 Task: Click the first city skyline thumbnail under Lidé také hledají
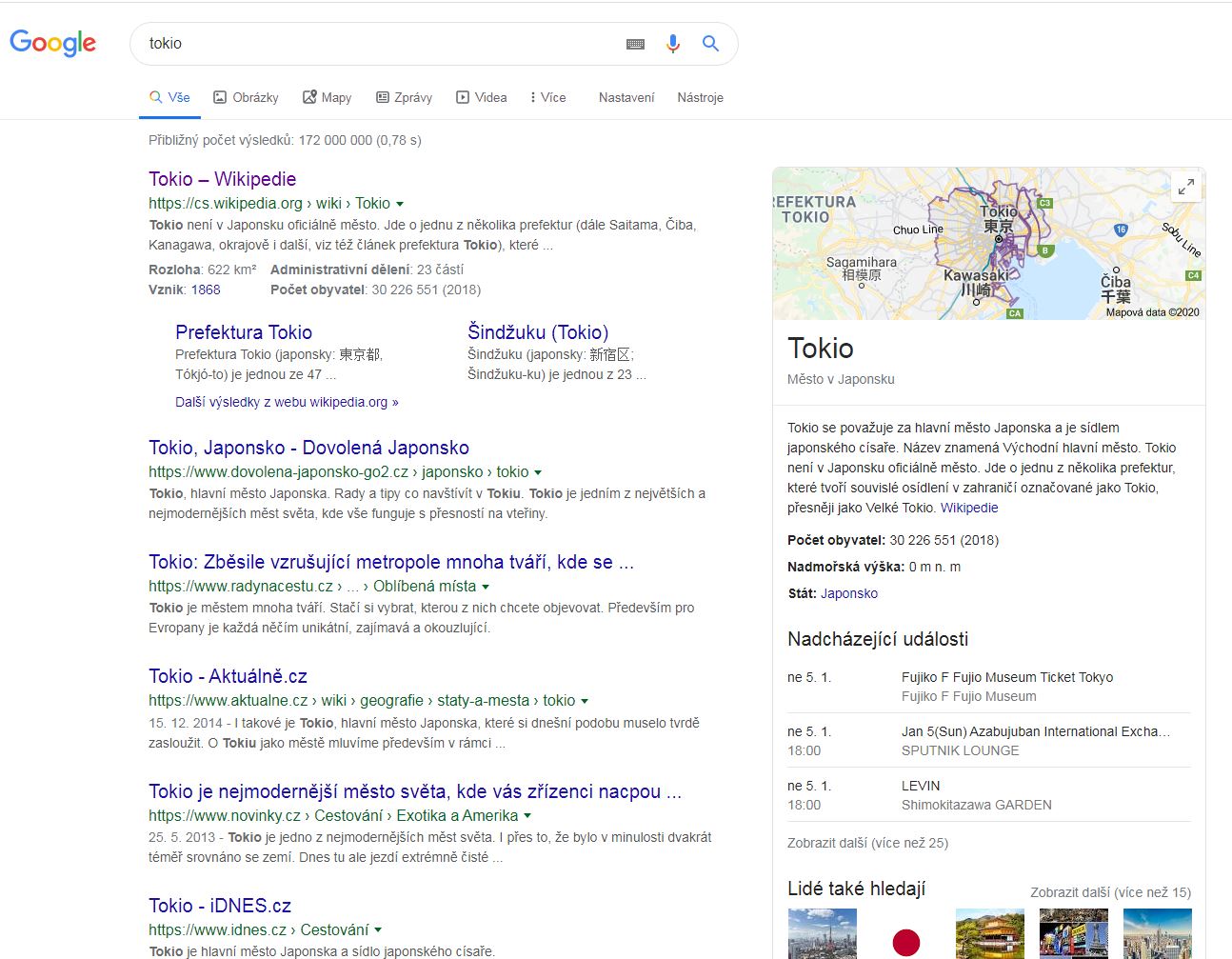(823, 933)
